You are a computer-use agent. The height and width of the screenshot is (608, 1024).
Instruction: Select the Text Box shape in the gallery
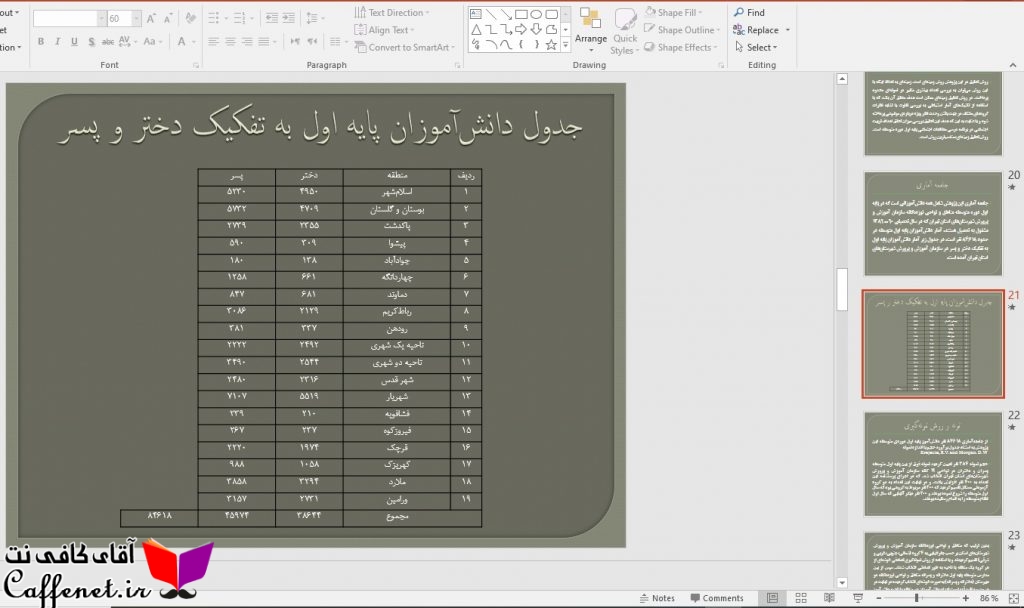476,14
